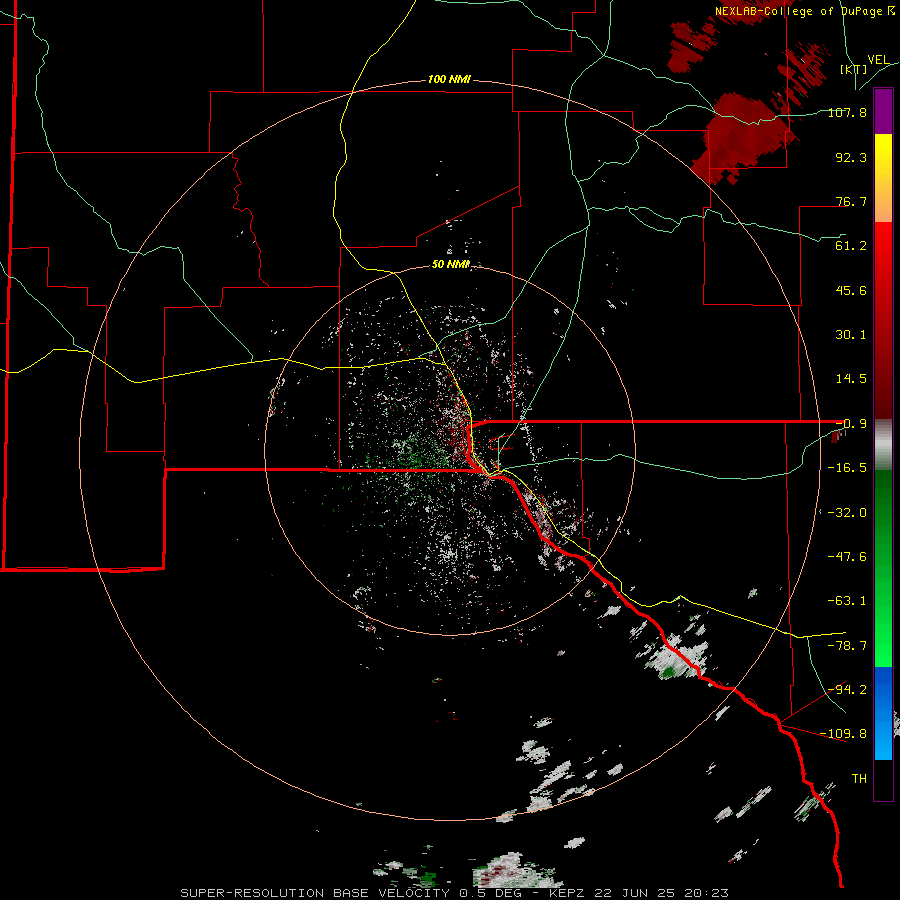This screenshot has height=900, width=900.
Task: Click the 92.3 velocity scale label
Action: click(851, 157)
